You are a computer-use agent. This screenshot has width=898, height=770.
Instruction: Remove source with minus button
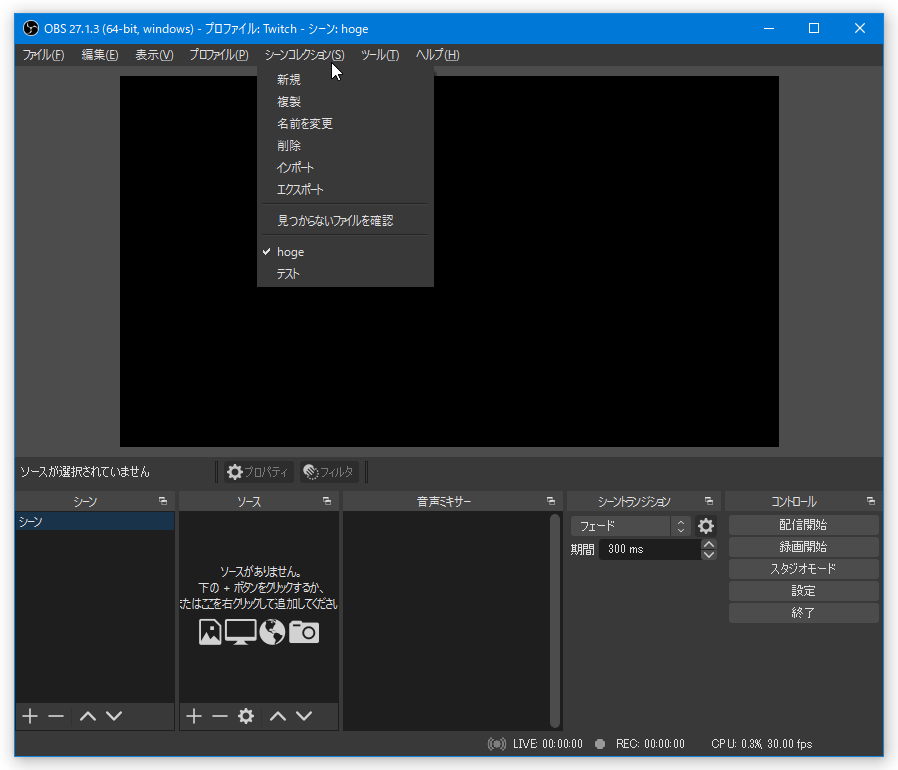tap(220, 716)
